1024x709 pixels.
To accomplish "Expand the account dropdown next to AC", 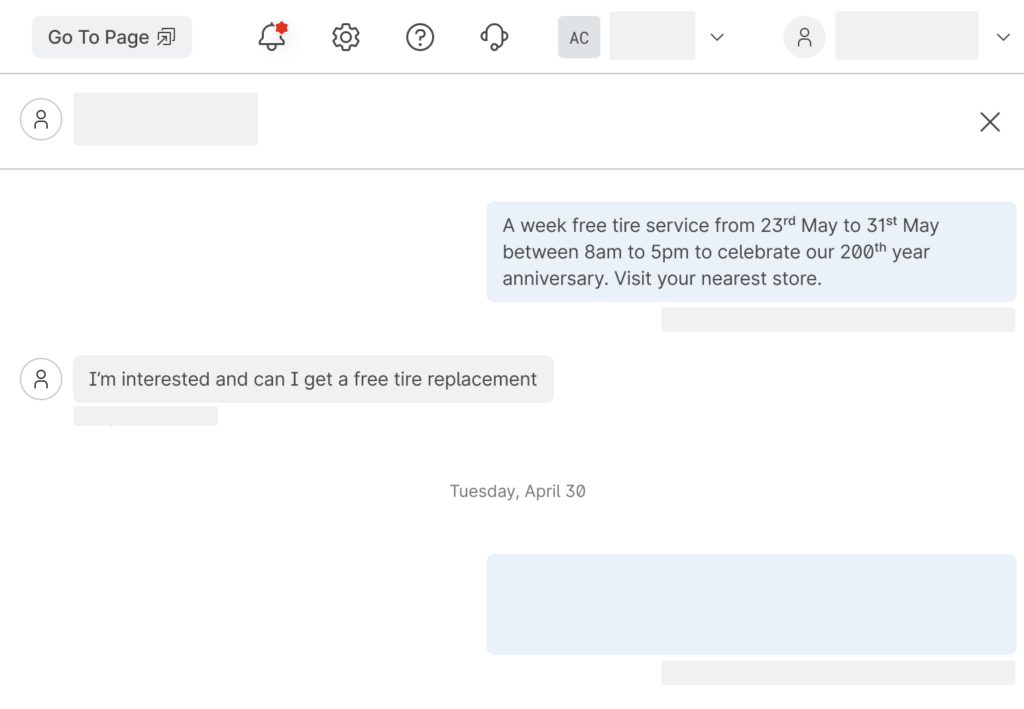I will [717, 37].
